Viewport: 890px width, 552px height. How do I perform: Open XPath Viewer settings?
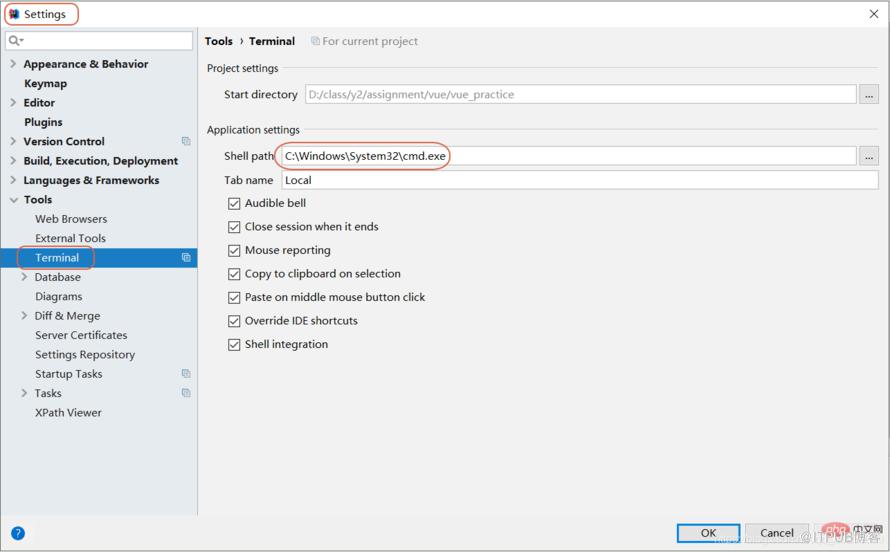[68, 412]
